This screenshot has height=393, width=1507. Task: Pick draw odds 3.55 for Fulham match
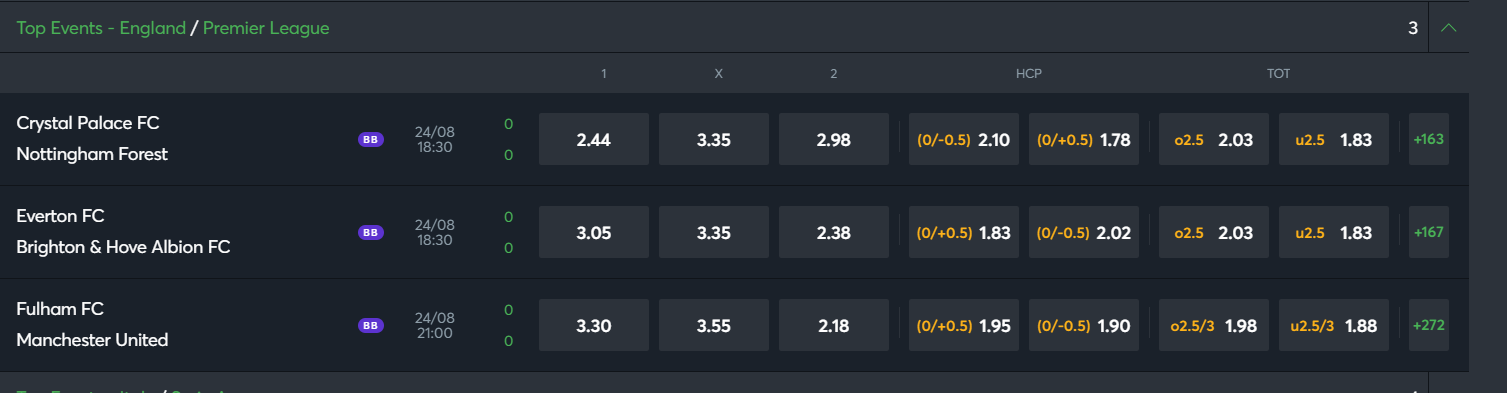point(714,325)
